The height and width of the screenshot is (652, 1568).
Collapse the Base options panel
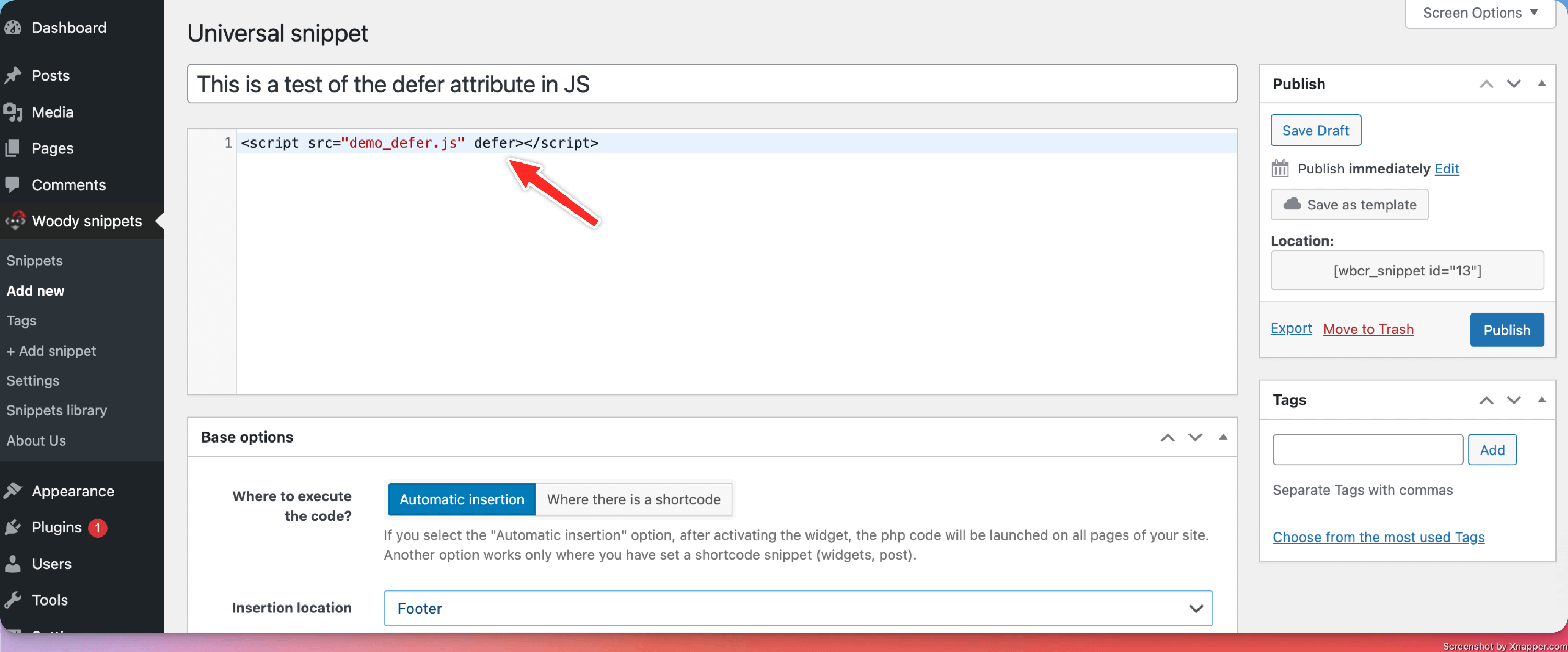click(x=1223, y=437)
